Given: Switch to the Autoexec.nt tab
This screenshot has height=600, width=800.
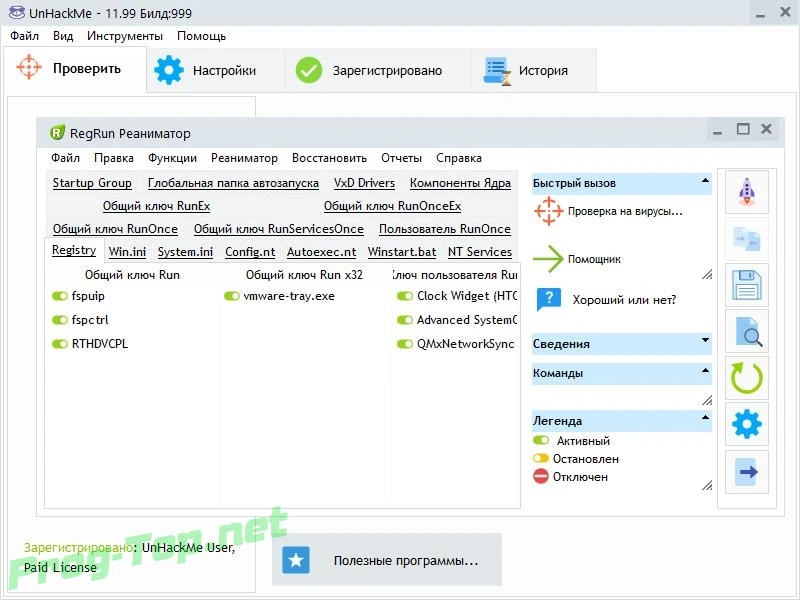Looking at the screenshot, I should coord(321,252).
